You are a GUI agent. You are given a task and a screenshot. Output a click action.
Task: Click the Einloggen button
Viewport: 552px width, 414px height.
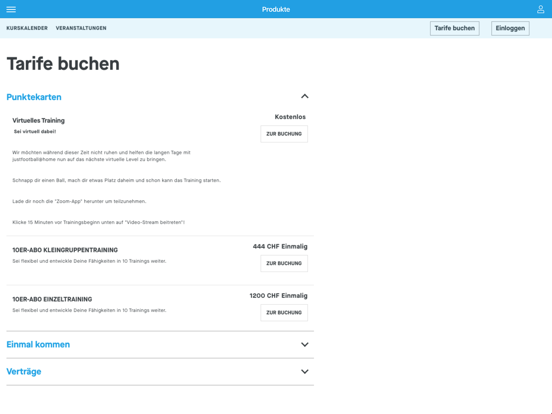coord(510,28)
